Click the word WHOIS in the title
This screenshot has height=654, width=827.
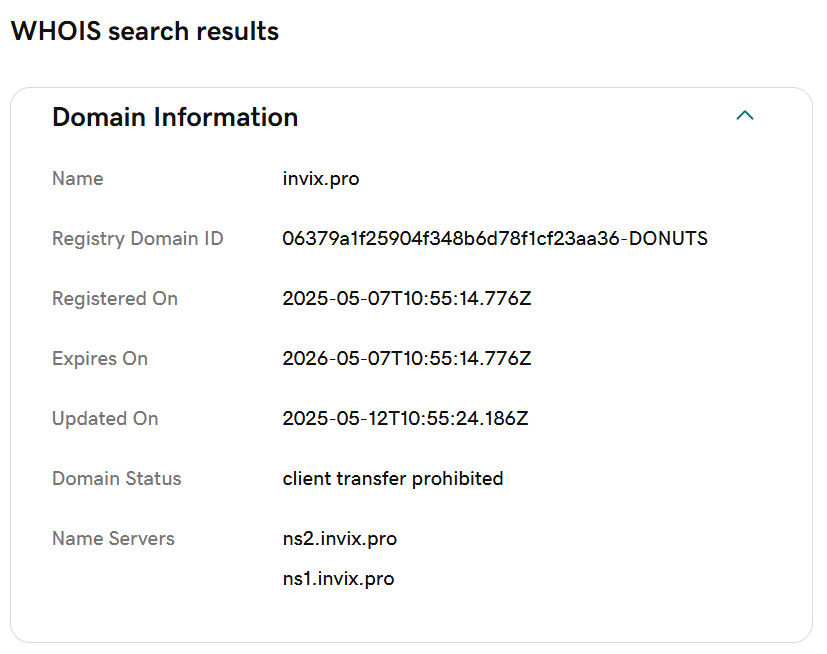click(56, 31)
